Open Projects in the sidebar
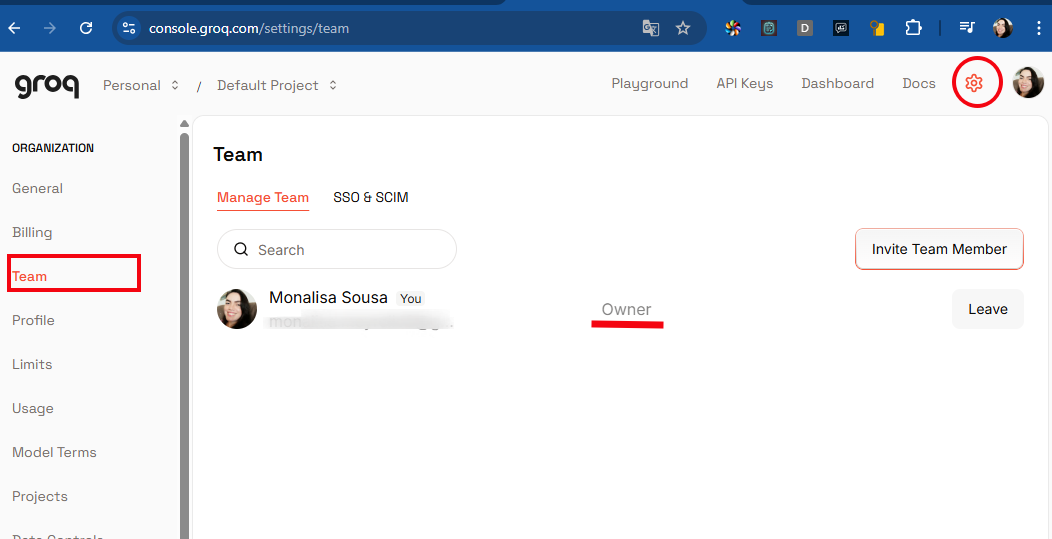1052x539 pixels. click(x=40, y=496)
